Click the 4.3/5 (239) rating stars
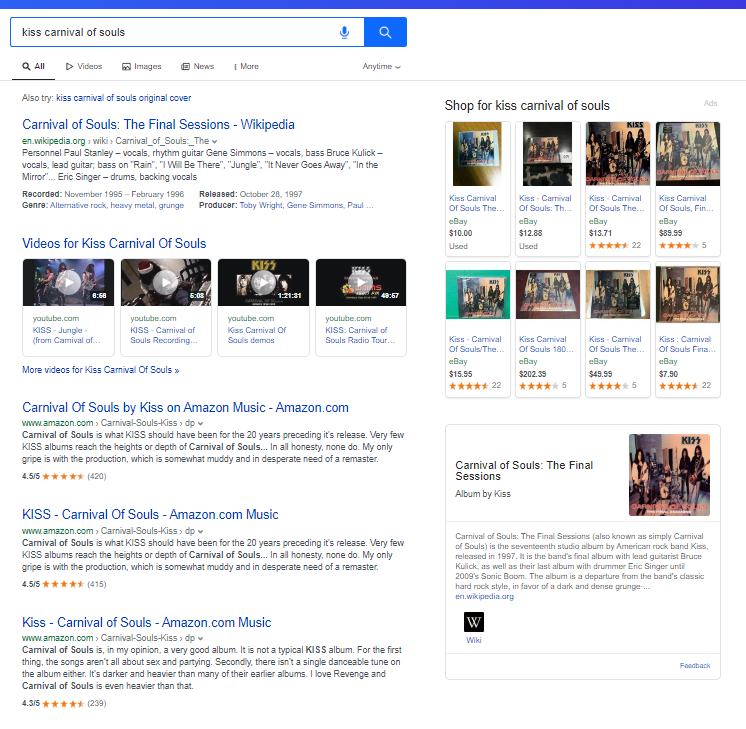Viewport: 746px width, 729px height. click(x=63, y=704)
